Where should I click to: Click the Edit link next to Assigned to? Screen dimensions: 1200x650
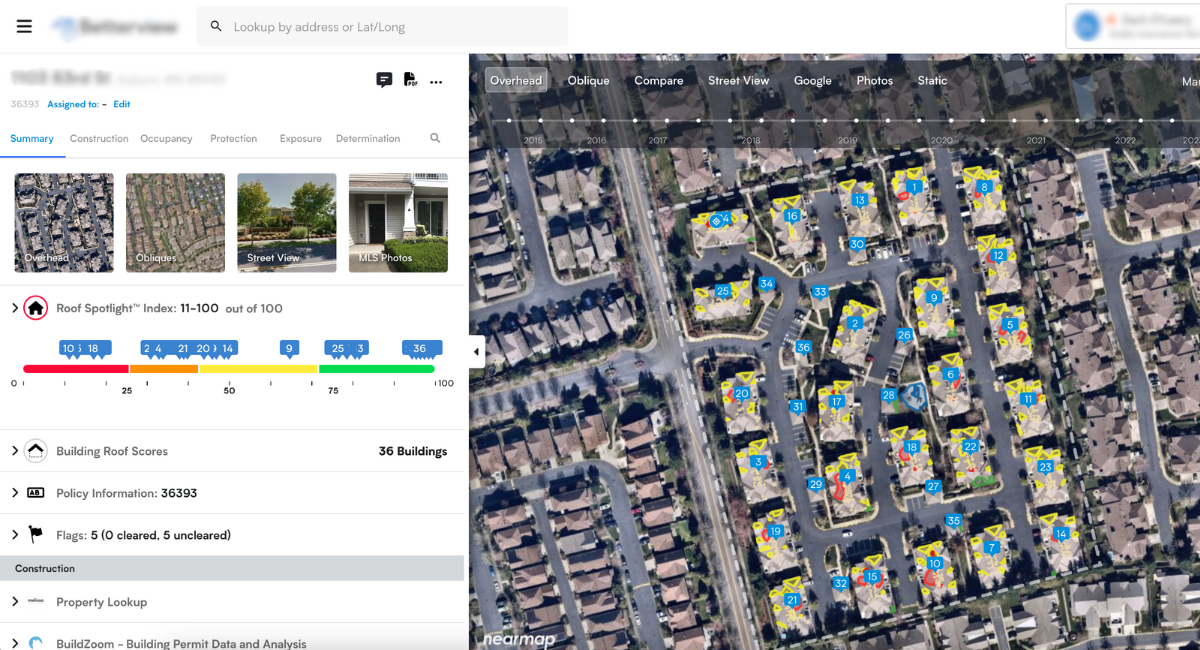121,103
